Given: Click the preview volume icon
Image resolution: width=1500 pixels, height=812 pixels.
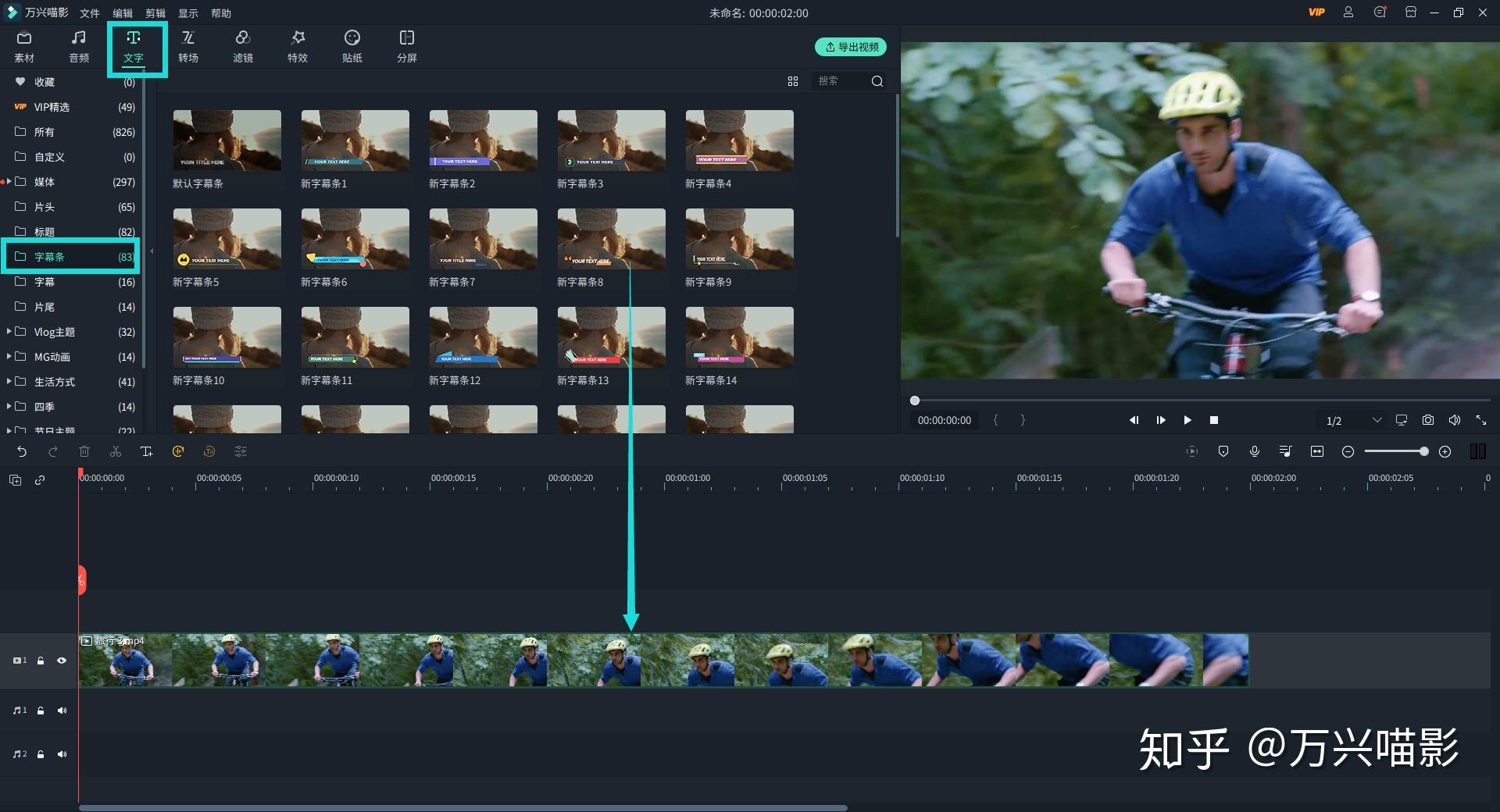Looking at the screenshot, I should pos(1455,420).
